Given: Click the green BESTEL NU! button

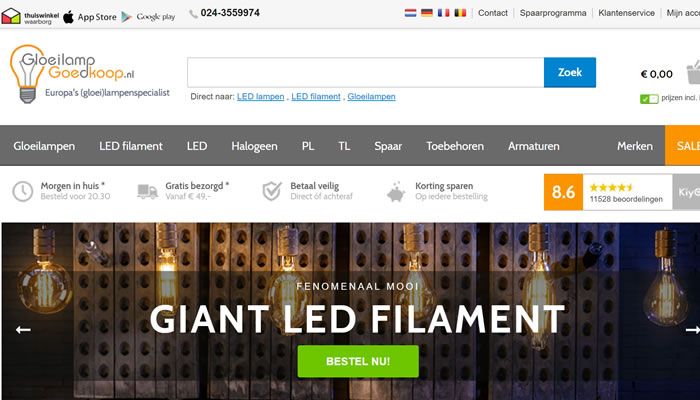Looking at the screenshot, I should coord(358,361).
